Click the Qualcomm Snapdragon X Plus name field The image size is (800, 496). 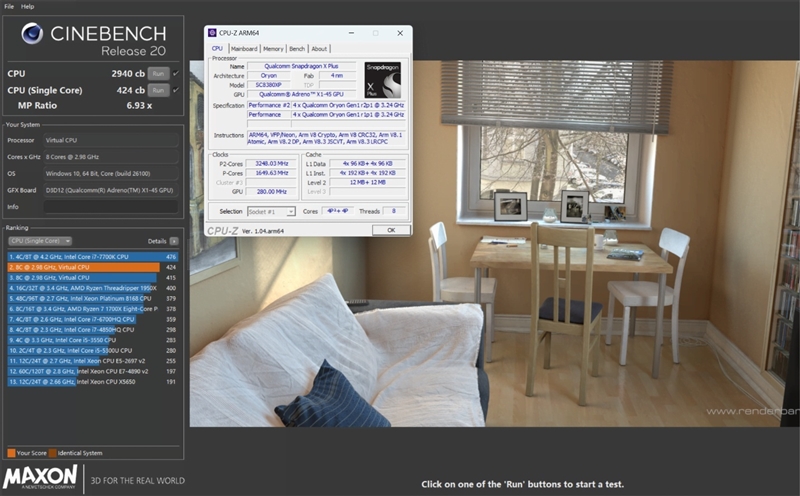click(301, 66)
